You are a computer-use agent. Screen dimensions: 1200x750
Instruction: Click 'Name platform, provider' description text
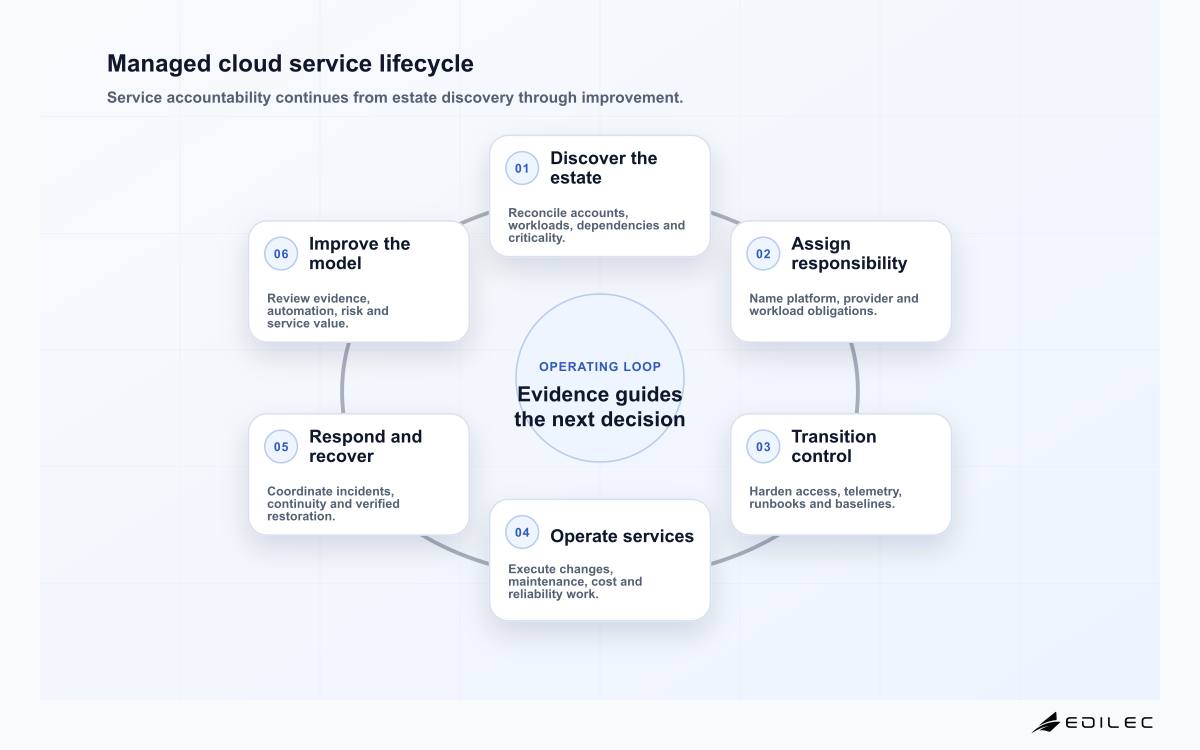(834, 305)
